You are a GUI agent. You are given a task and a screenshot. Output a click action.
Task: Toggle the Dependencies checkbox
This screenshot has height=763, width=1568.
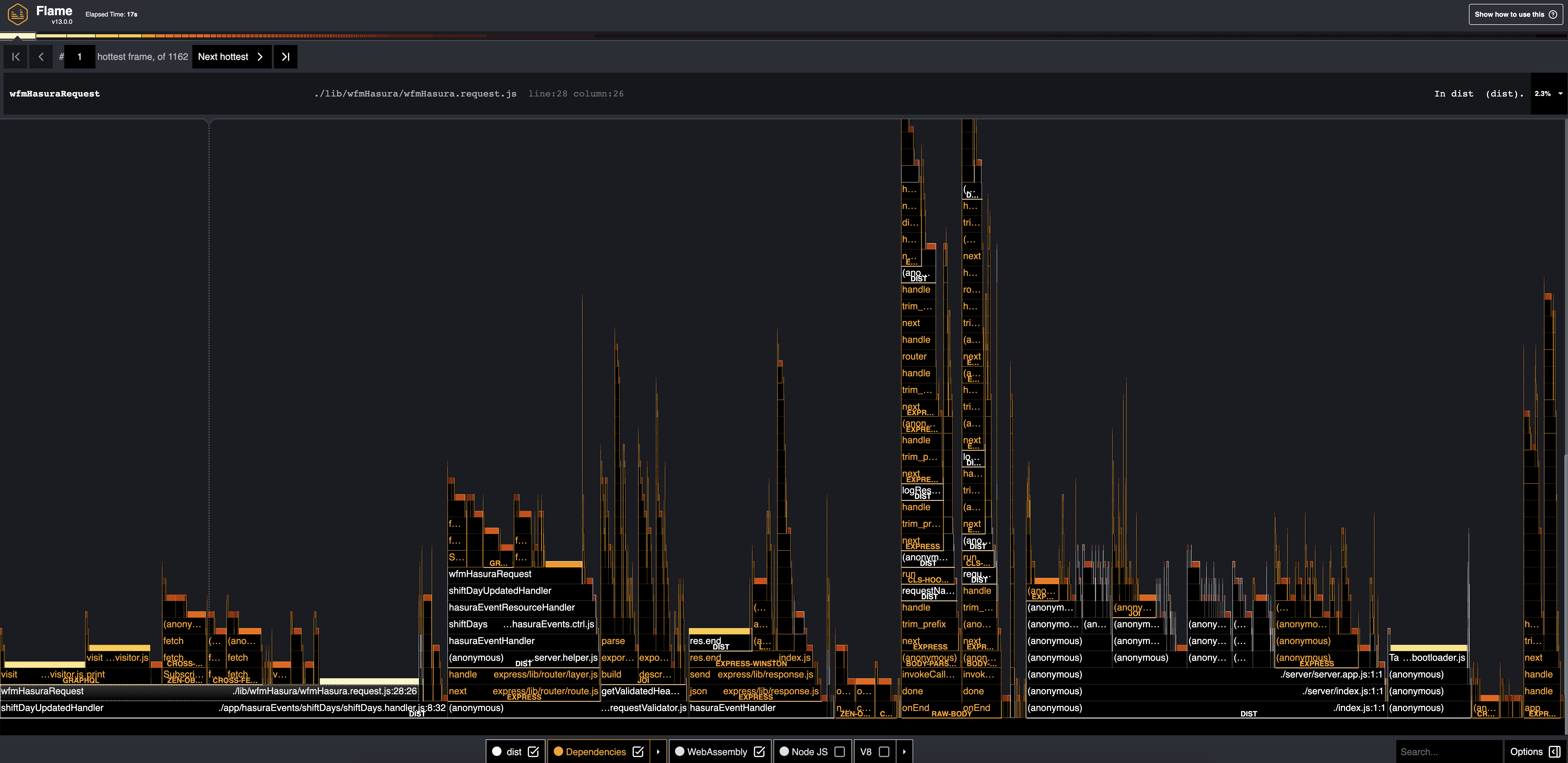638,751
